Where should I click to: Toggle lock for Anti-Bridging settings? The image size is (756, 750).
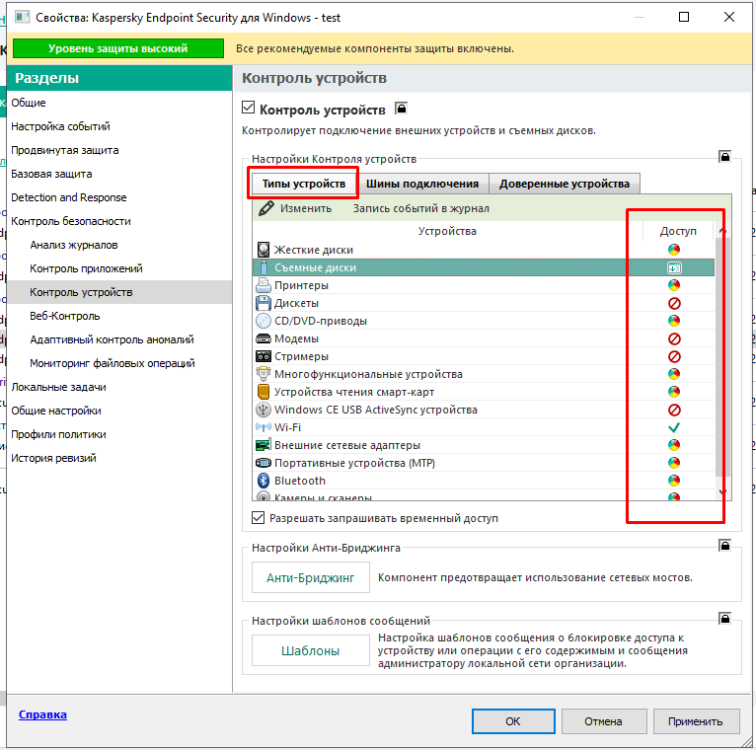coord(725,545)
